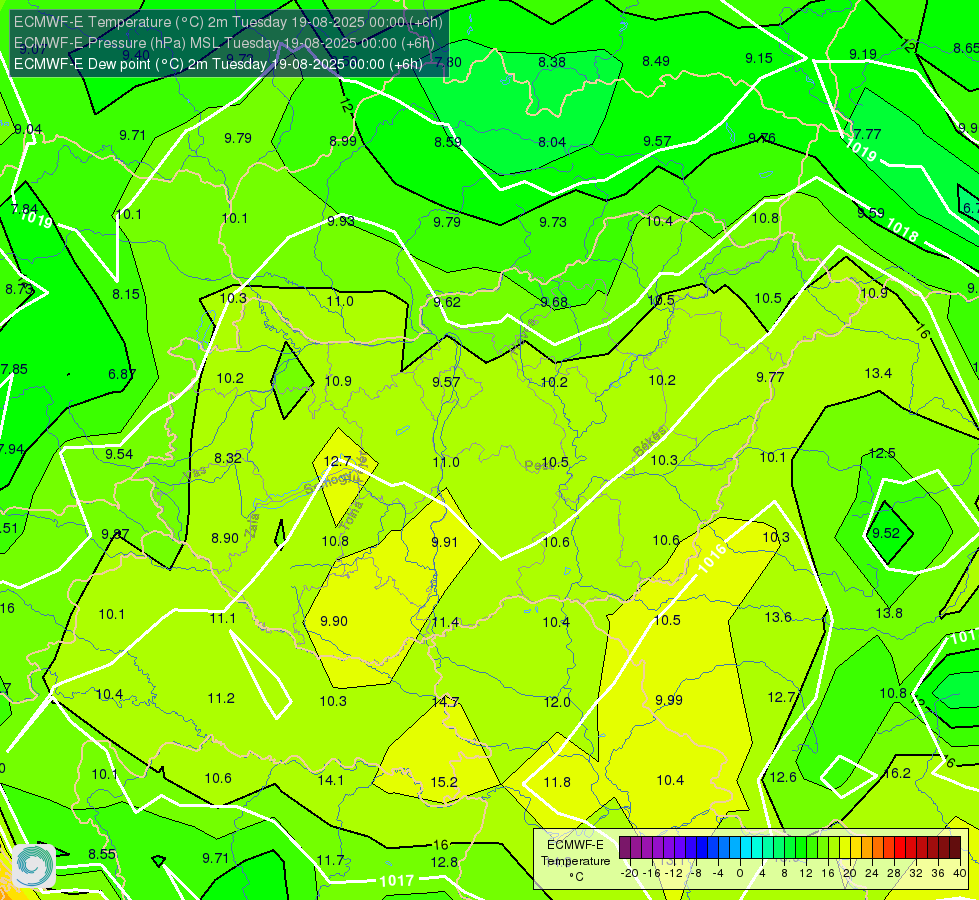Image resolution: width=979 pixels, height=900 pixels.
Task: Click the dew point value 14.1
Action: 331,780
